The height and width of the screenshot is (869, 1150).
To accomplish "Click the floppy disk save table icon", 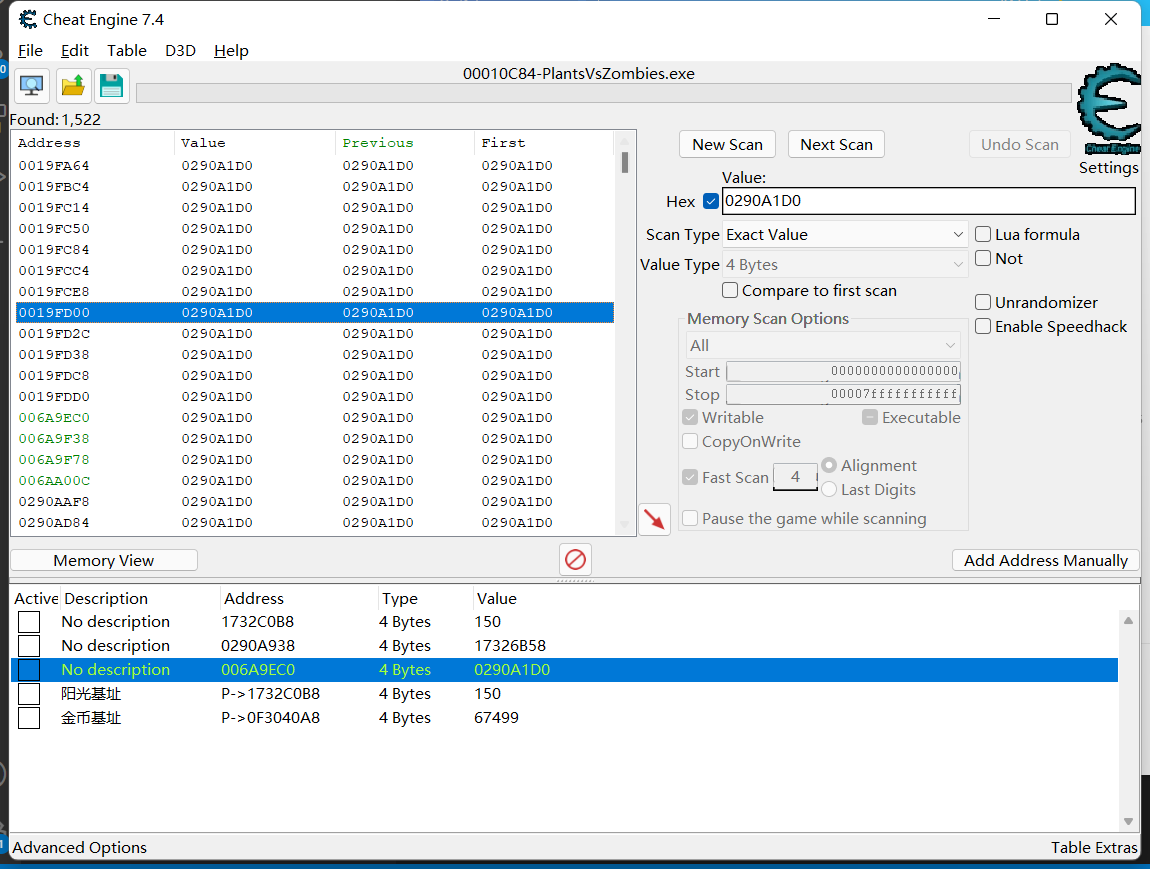I will point(111,86).
